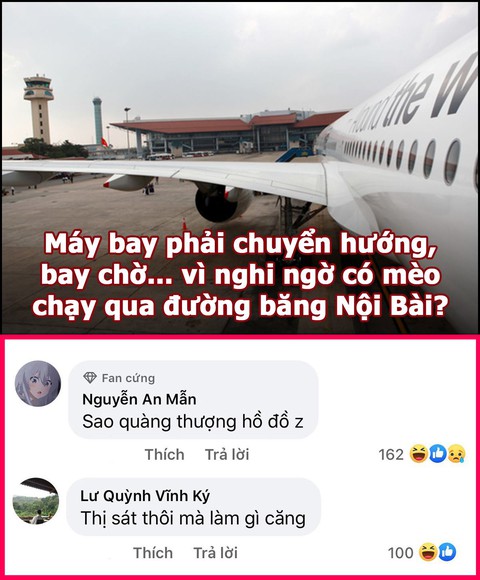Click the sad crying reaction emoji

pos(456,454)
